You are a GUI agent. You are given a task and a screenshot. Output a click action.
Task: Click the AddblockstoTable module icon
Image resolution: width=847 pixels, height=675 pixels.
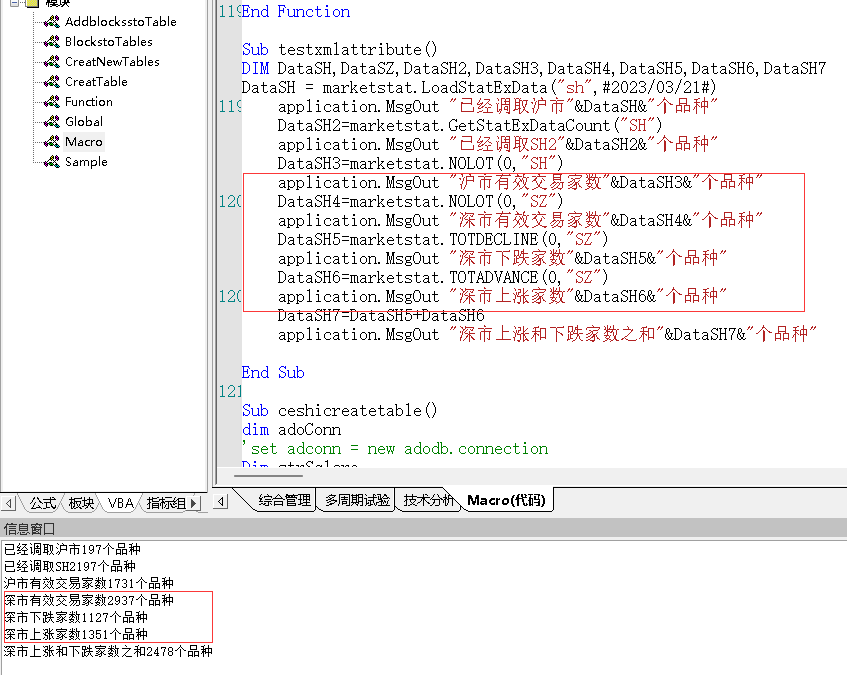tap(52, 22)
